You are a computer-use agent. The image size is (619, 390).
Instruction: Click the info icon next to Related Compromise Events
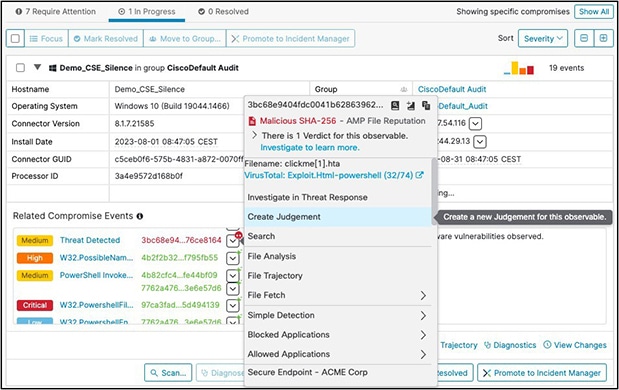[x=140, y=216]
